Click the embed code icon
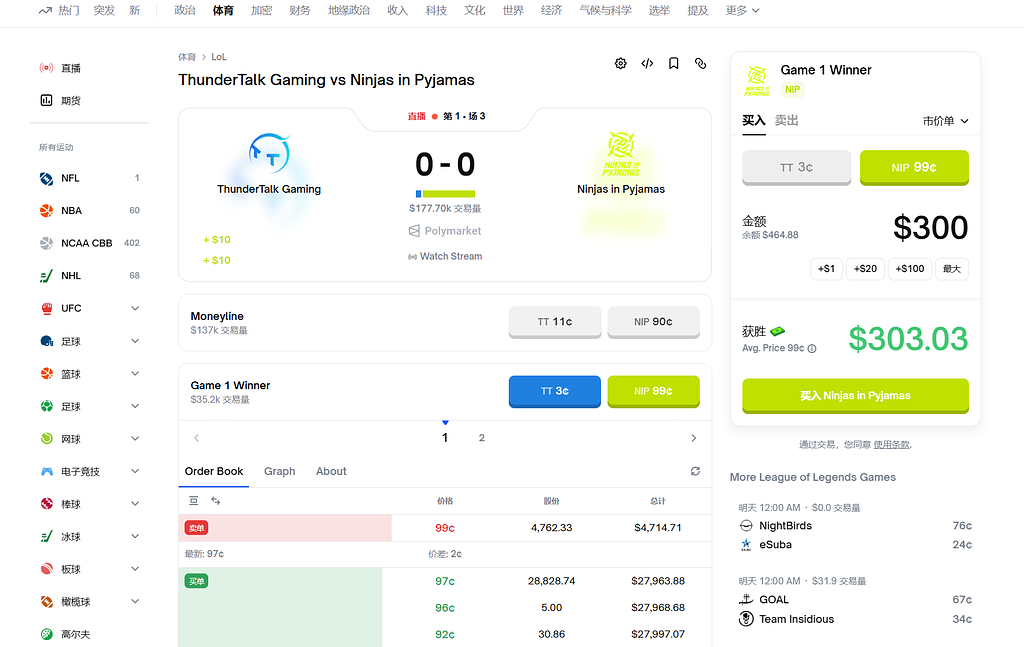The image size is (1024, 647). [x=647, y=63]
